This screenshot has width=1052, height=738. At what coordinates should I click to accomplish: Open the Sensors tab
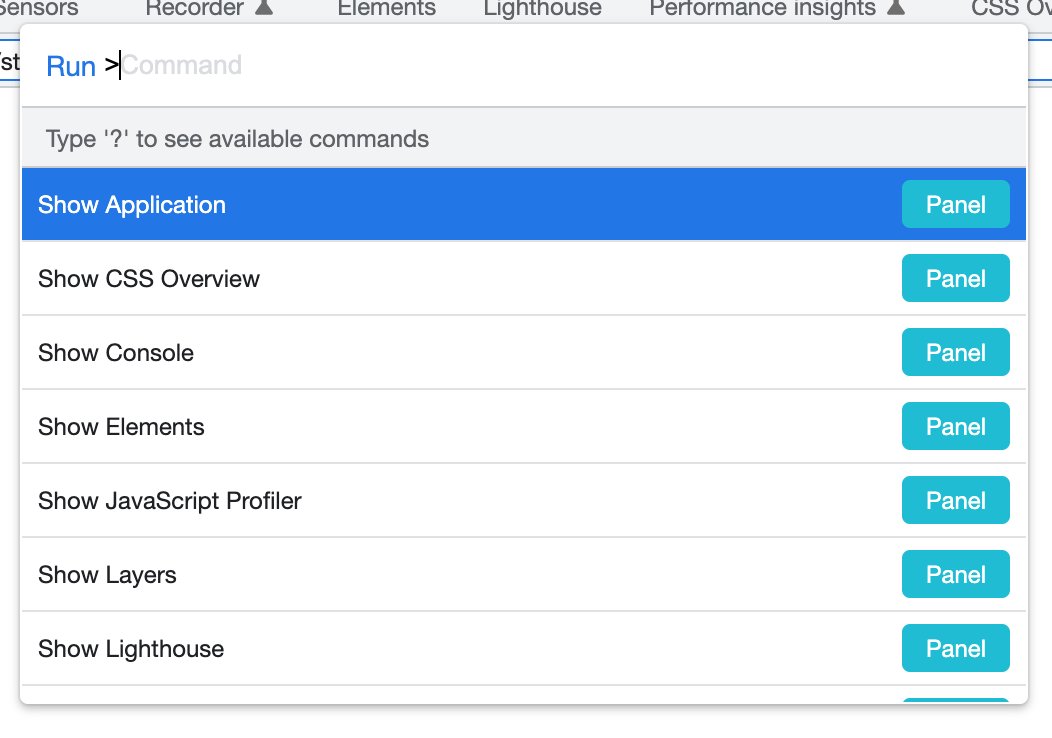tap(37, 8)
